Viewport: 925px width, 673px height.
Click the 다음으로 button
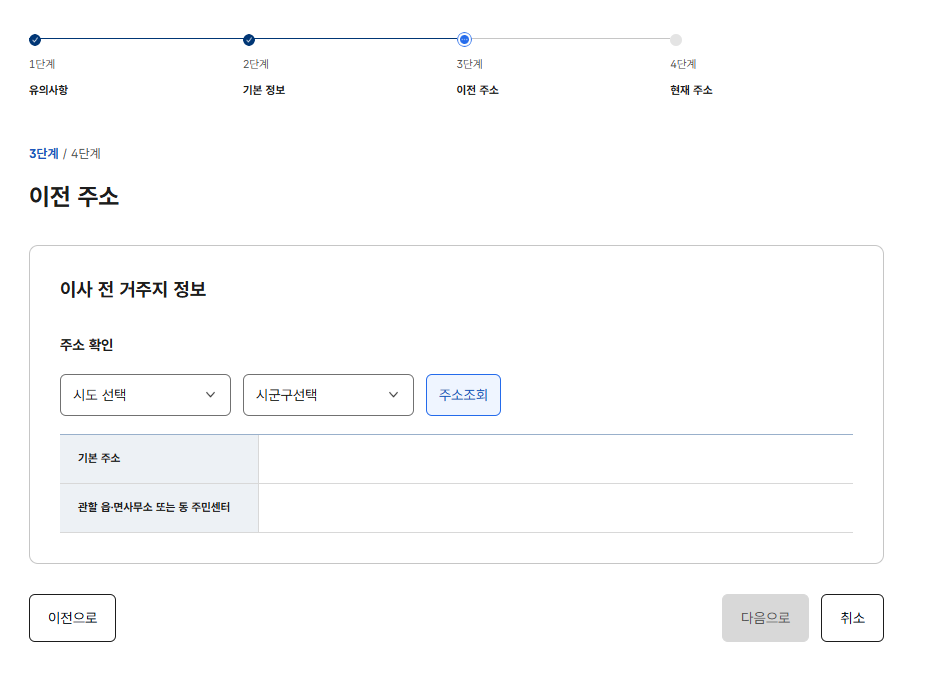click(x=765, y=618)
